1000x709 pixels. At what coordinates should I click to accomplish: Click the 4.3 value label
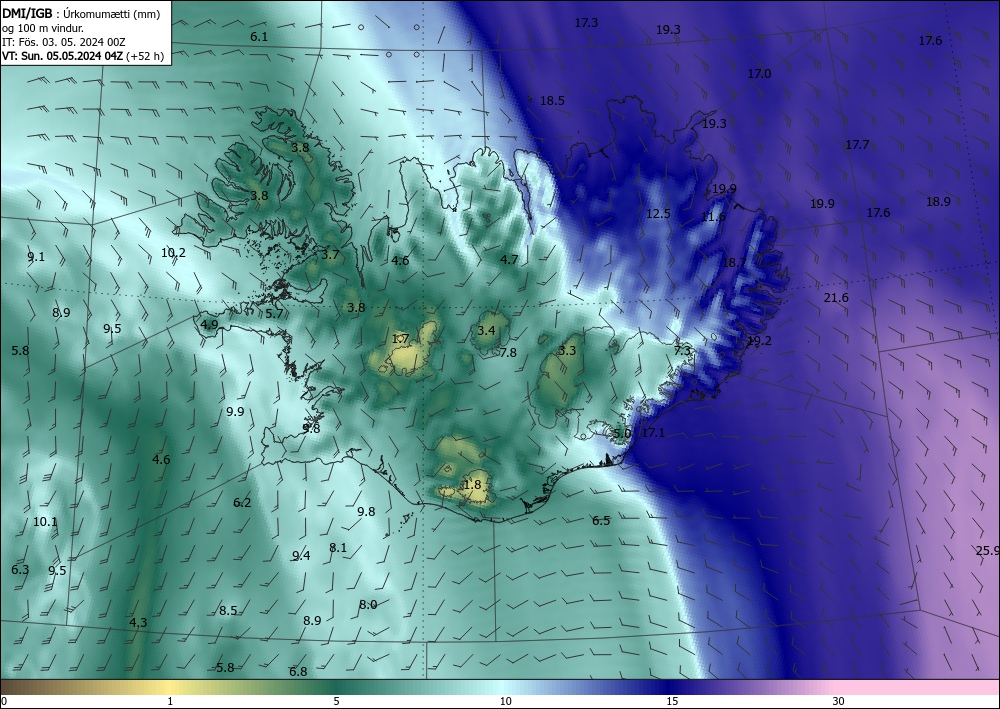pos(138,623)
